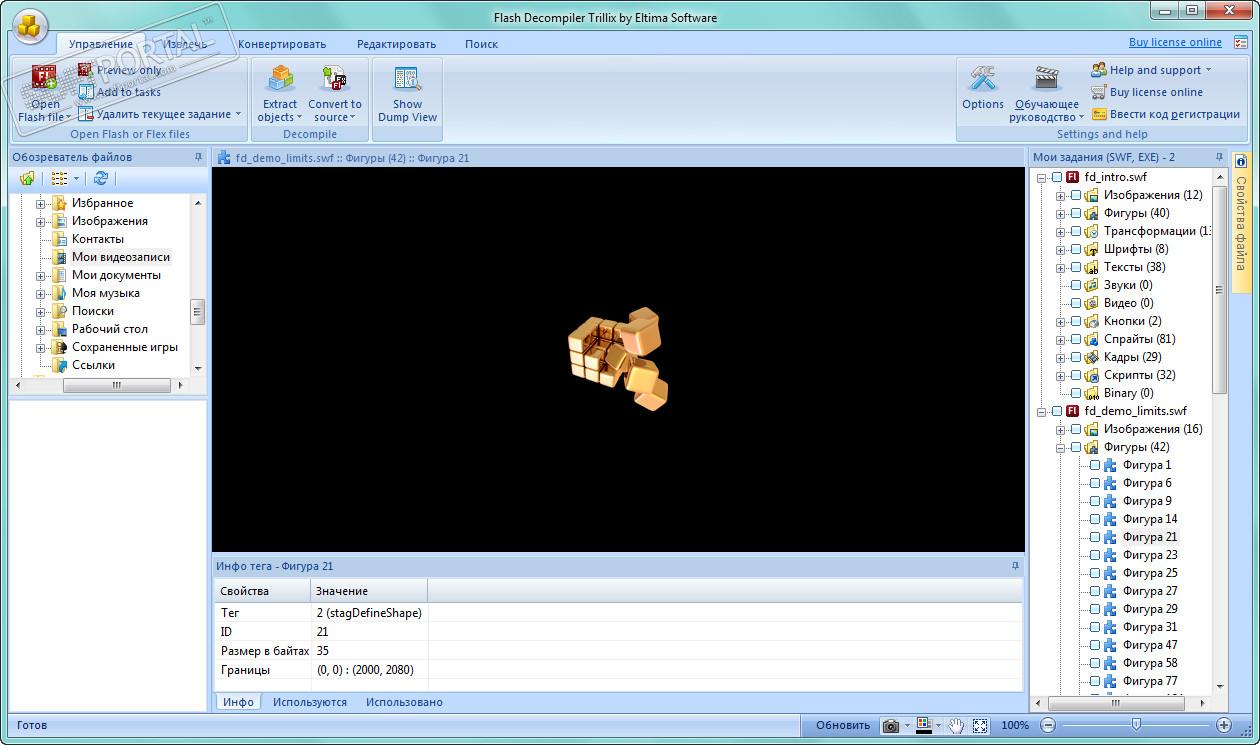Click the Обучающее руководство clapperboard icon
Viewport: 1260px width, 745px height.
point(1046,79)
